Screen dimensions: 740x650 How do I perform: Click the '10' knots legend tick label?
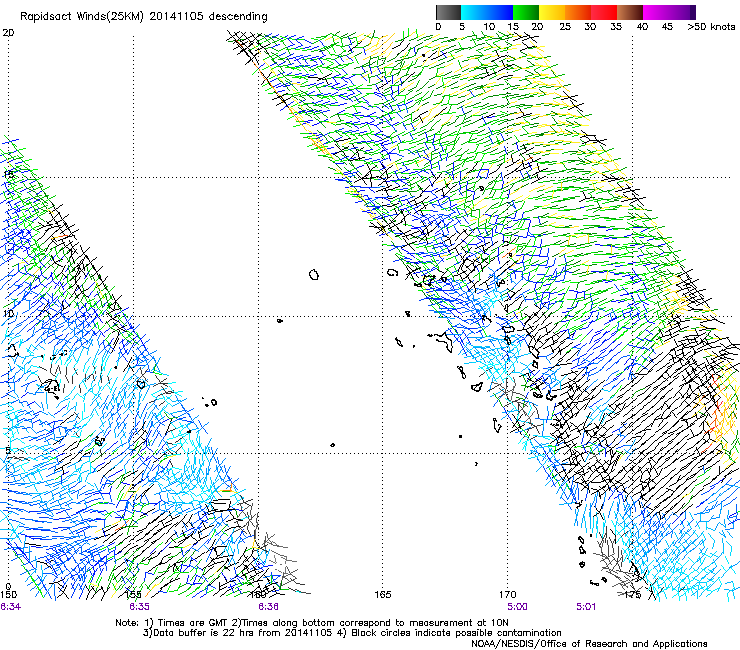pos(489,27)
